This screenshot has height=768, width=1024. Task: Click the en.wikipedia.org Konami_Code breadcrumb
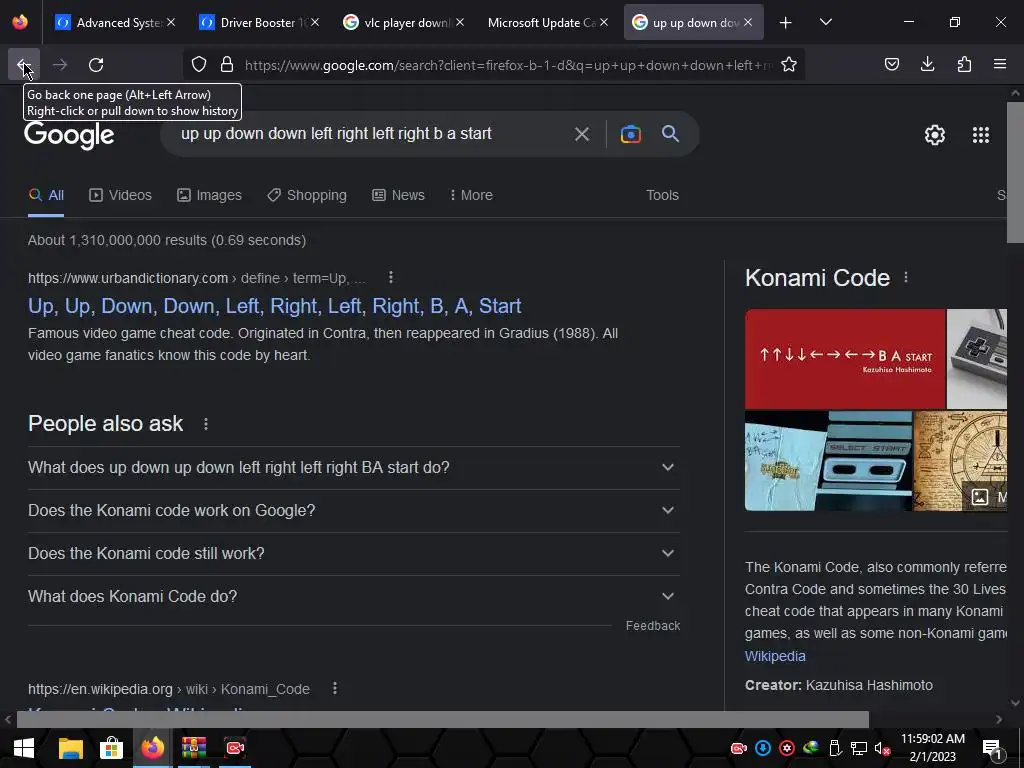pyautogui.click(x=168, y=689)
